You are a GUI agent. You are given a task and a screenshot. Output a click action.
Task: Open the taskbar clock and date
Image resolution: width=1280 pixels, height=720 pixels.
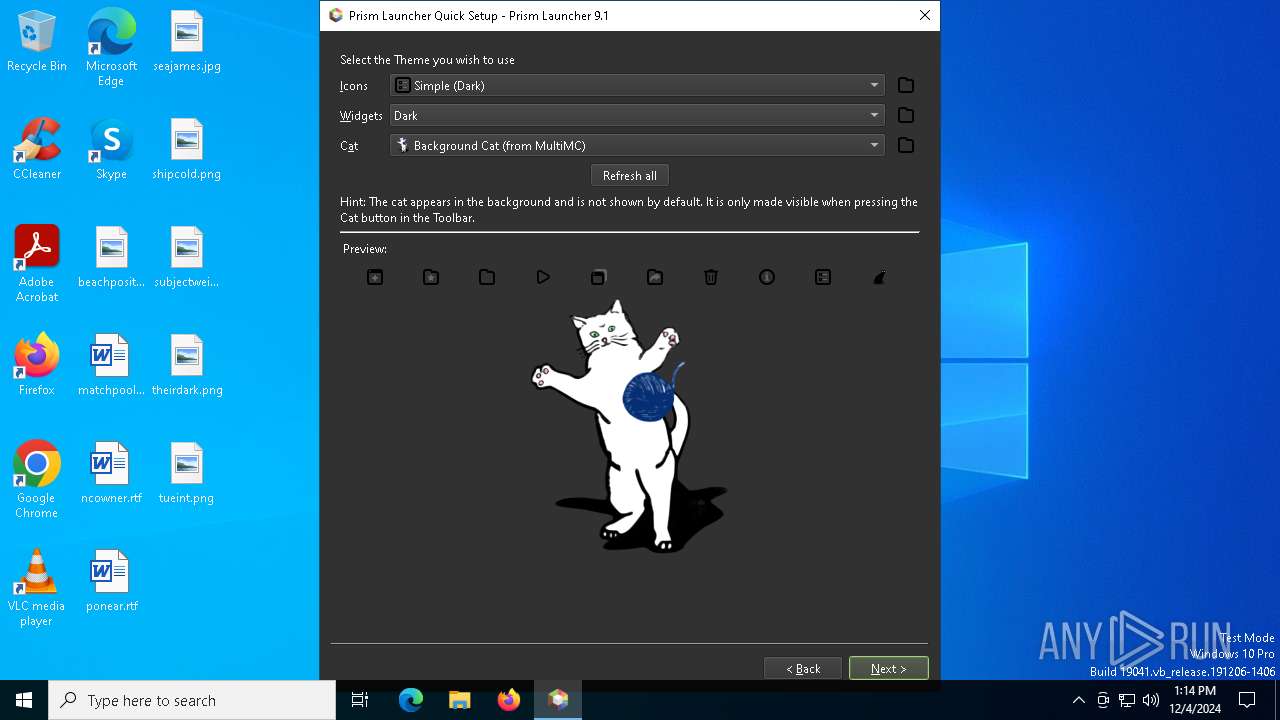pos(1195,700)
